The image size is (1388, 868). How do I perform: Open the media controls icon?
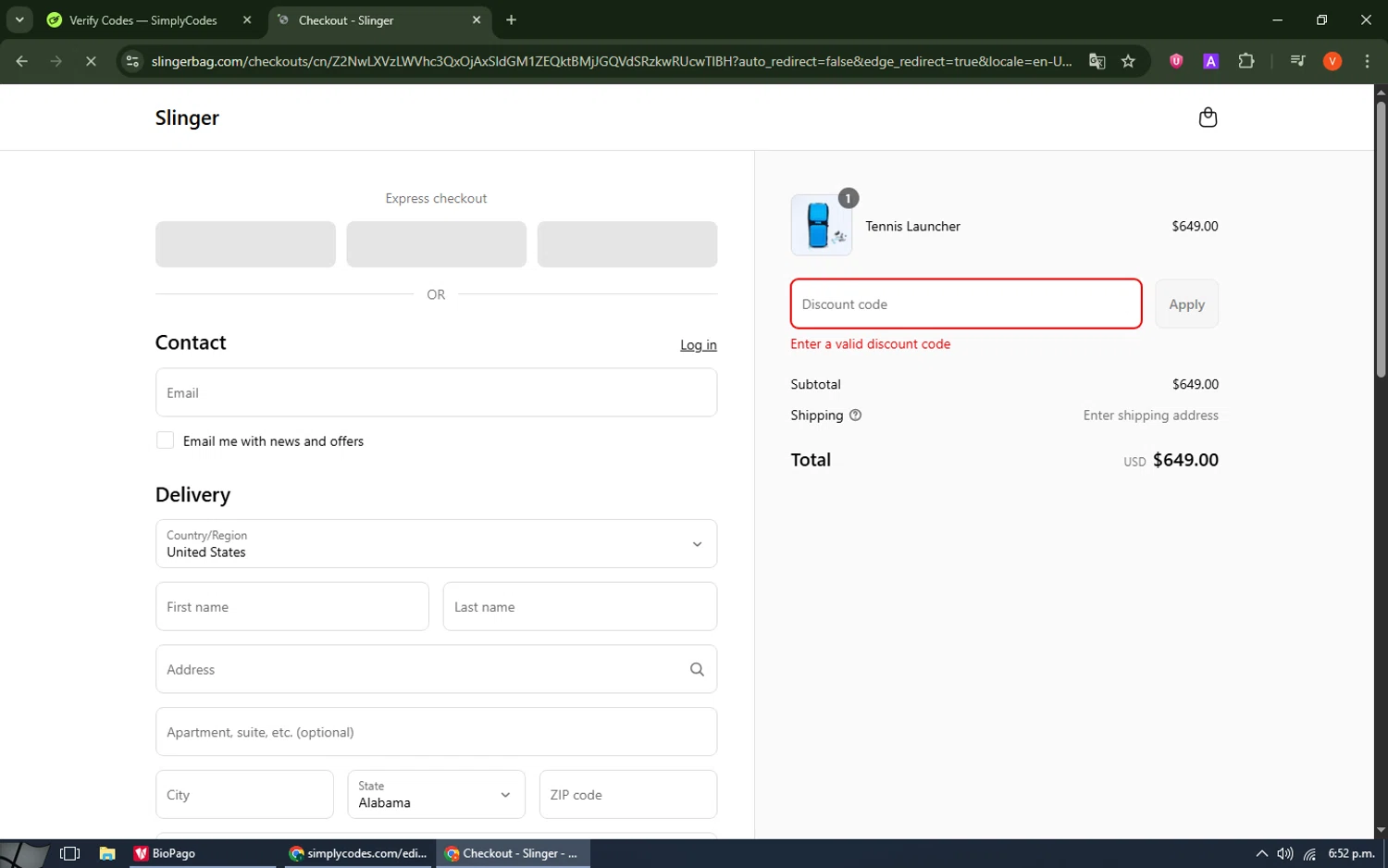click(x=1297, y=61)
